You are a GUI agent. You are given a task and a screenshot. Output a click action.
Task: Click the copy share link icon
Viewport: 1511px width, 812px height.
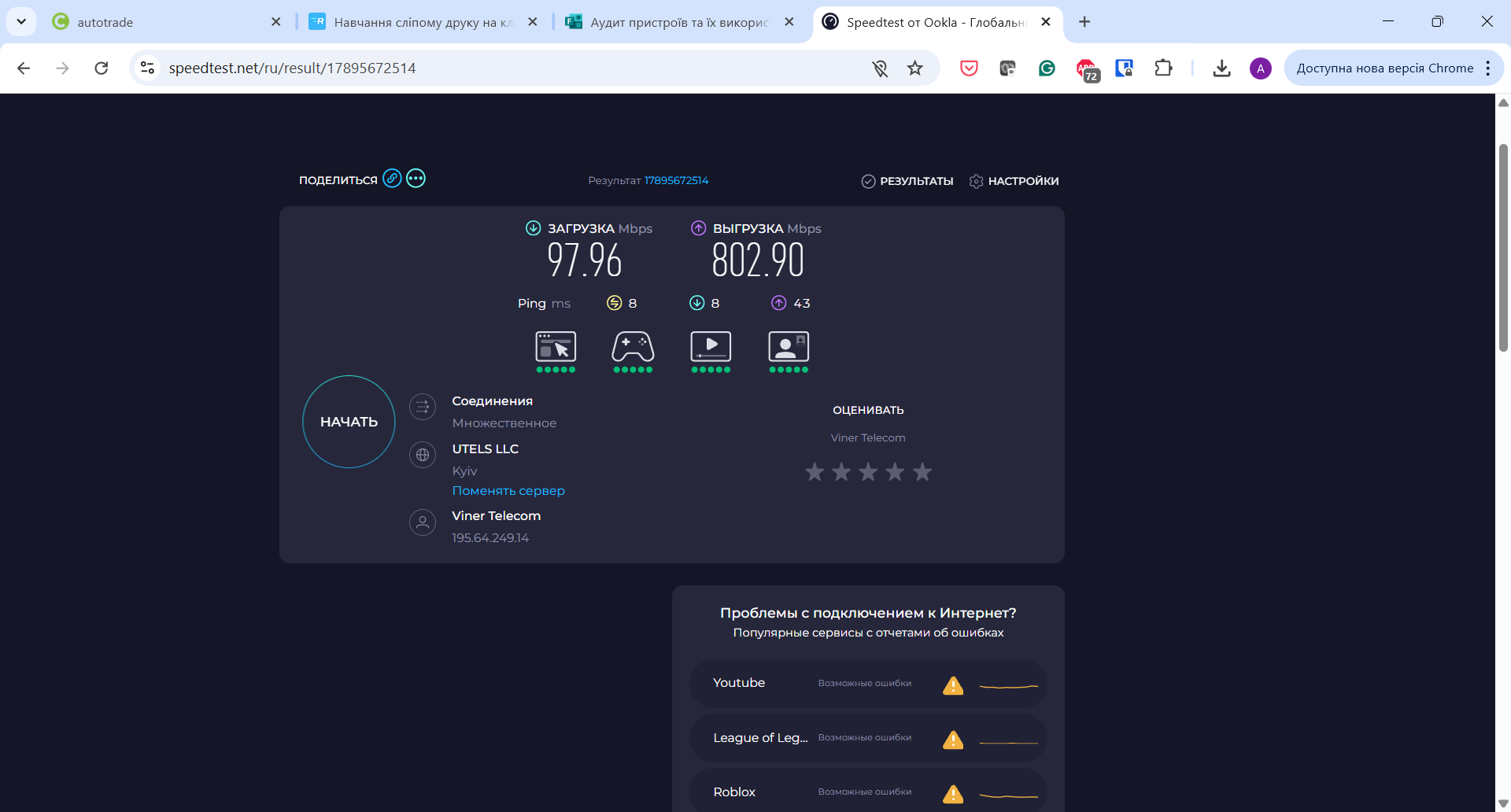coord(392,179)
